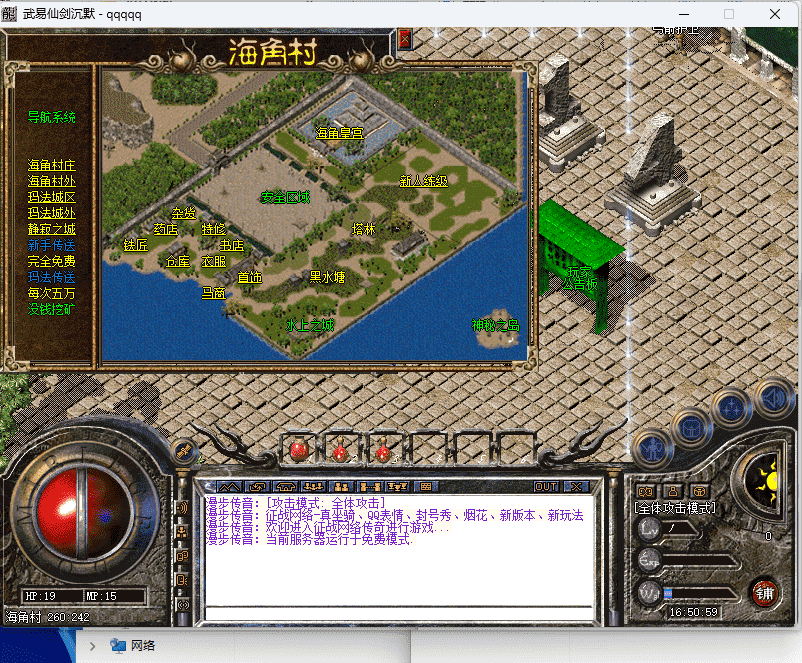
Task: Click the OUT logout button
Action: 546,487
